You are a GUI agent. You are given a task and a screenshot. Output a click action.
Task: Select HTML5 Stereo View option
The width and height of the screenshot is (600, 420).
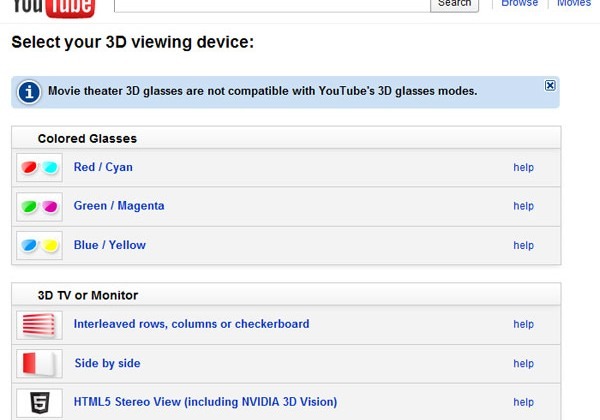(205, 402)
